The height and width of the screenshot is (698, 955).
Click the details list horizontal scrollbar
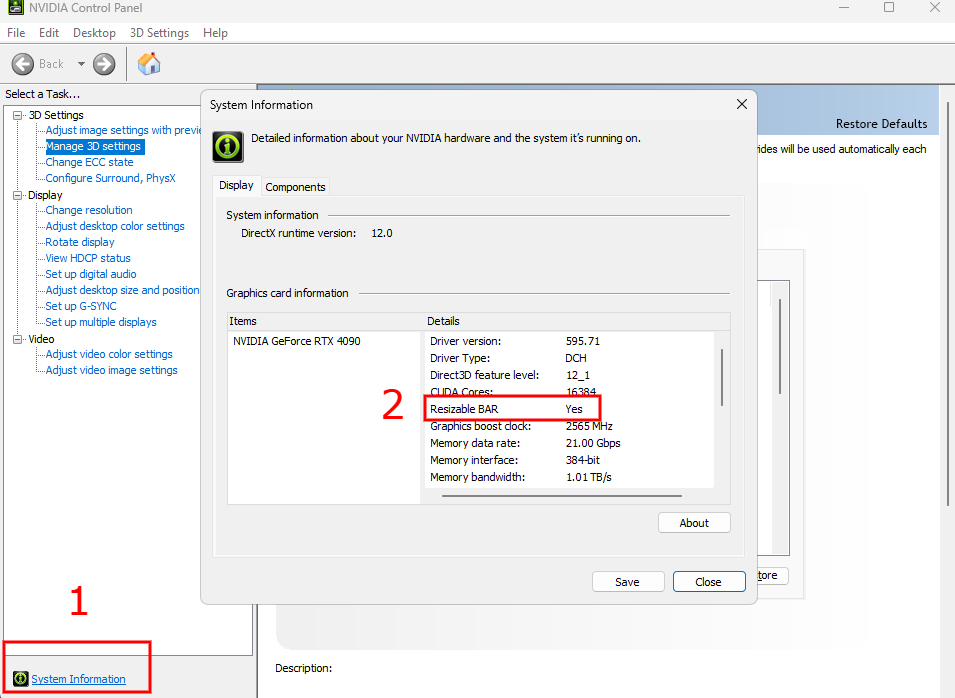click(562, 496)
